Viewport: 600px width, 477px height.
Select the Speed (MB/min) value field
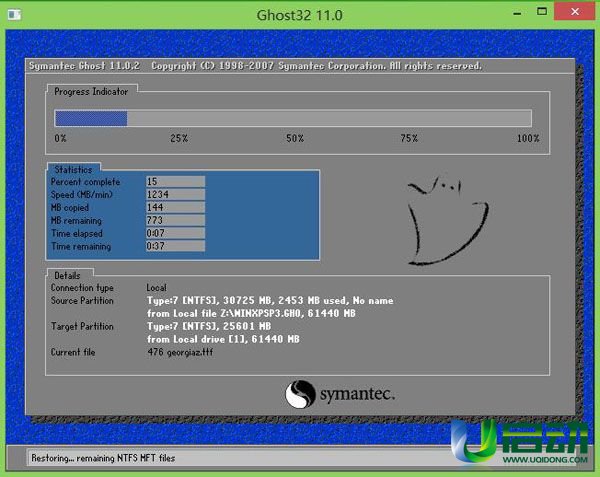pyautogui.click(x=175, y=195)
